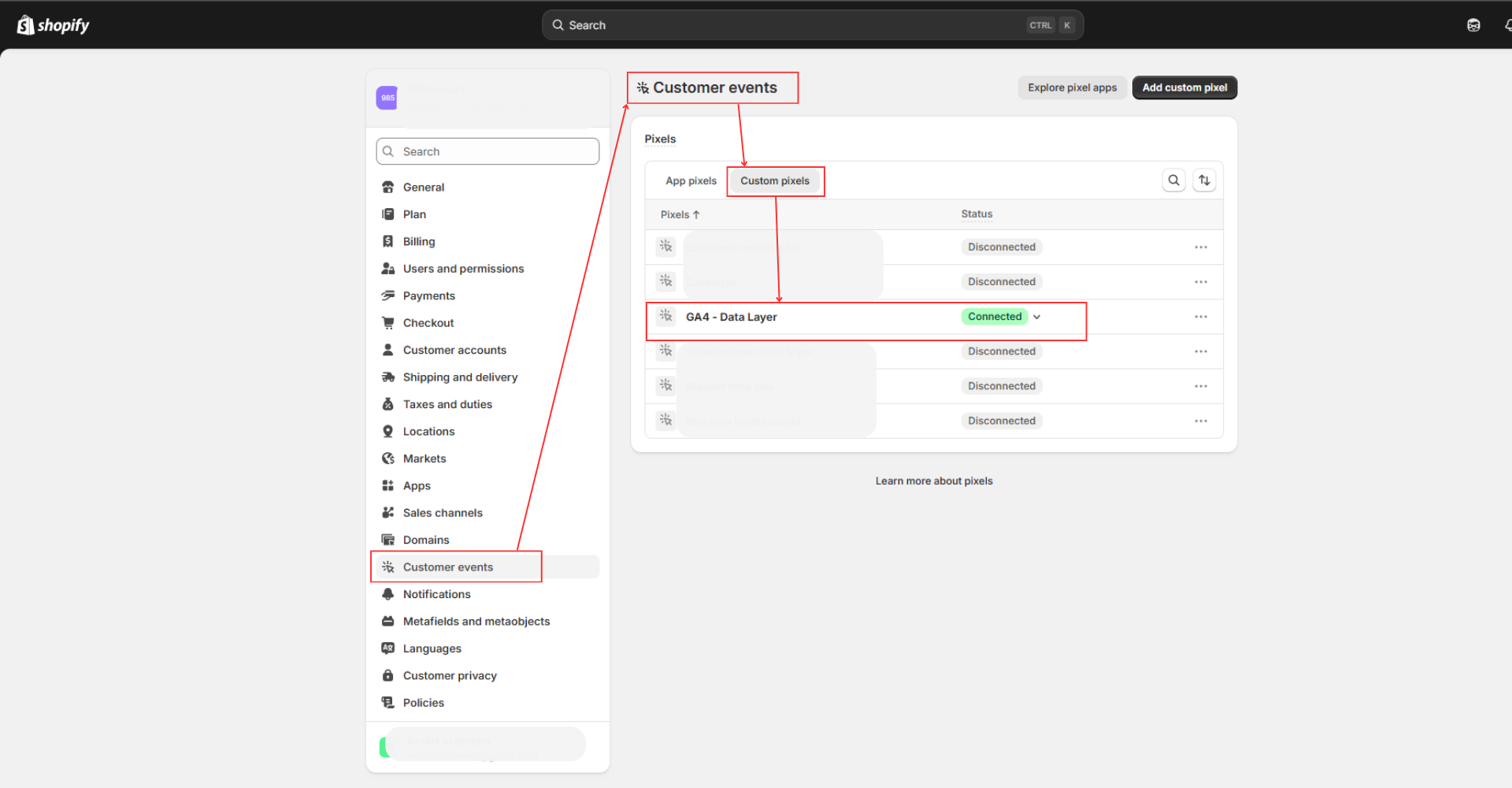
Task: Open General settings icon
Action: (x=388, y=188)
